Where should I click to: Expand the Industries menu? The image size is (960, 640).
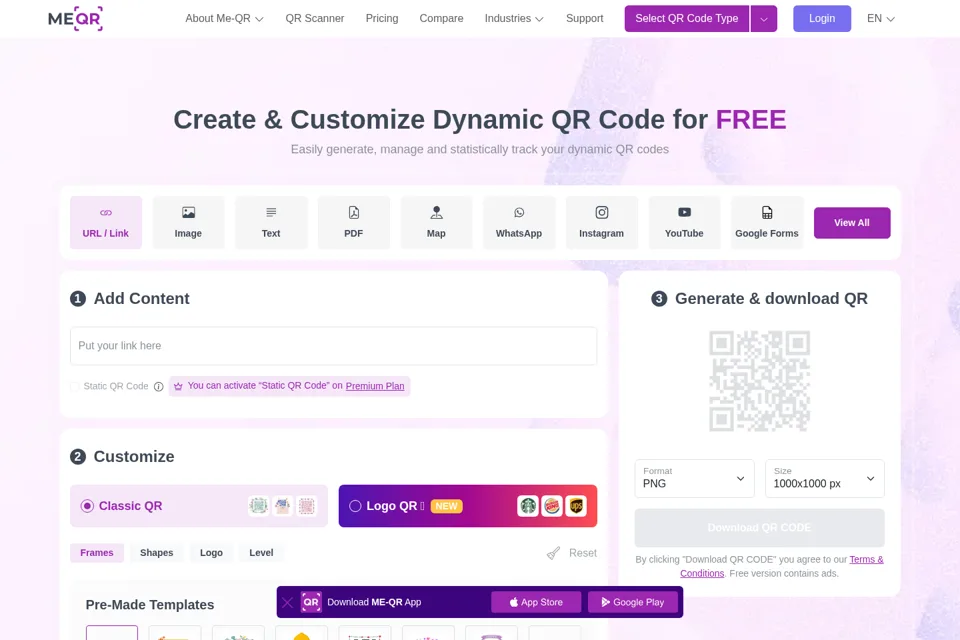tap(514, 18)
